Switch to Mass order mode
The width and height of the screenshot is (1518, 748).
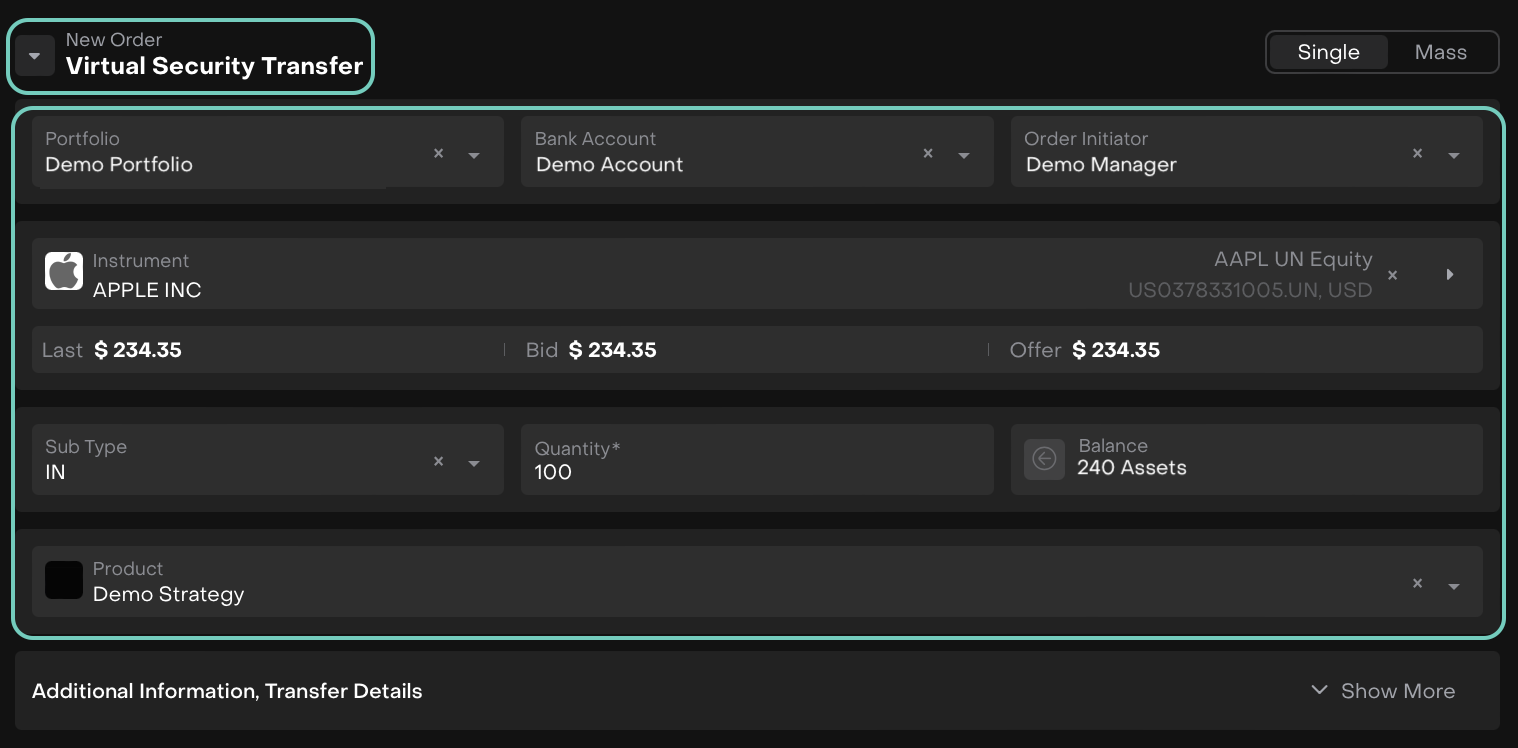[1440, 53]
